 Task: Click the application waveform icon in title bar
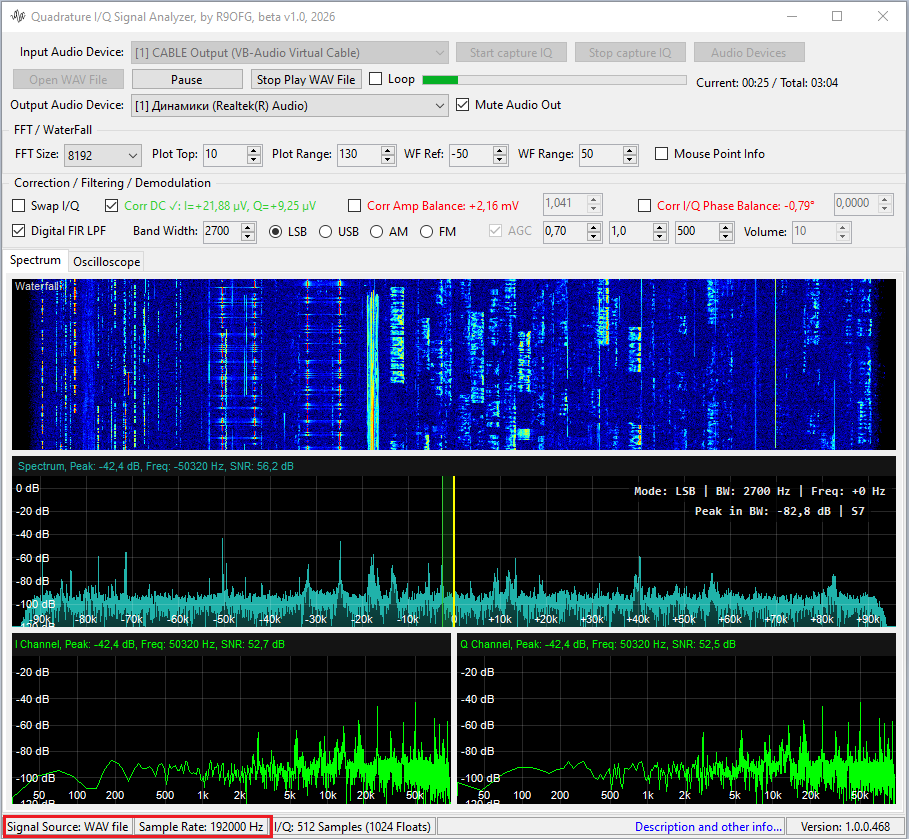[17, 17]
